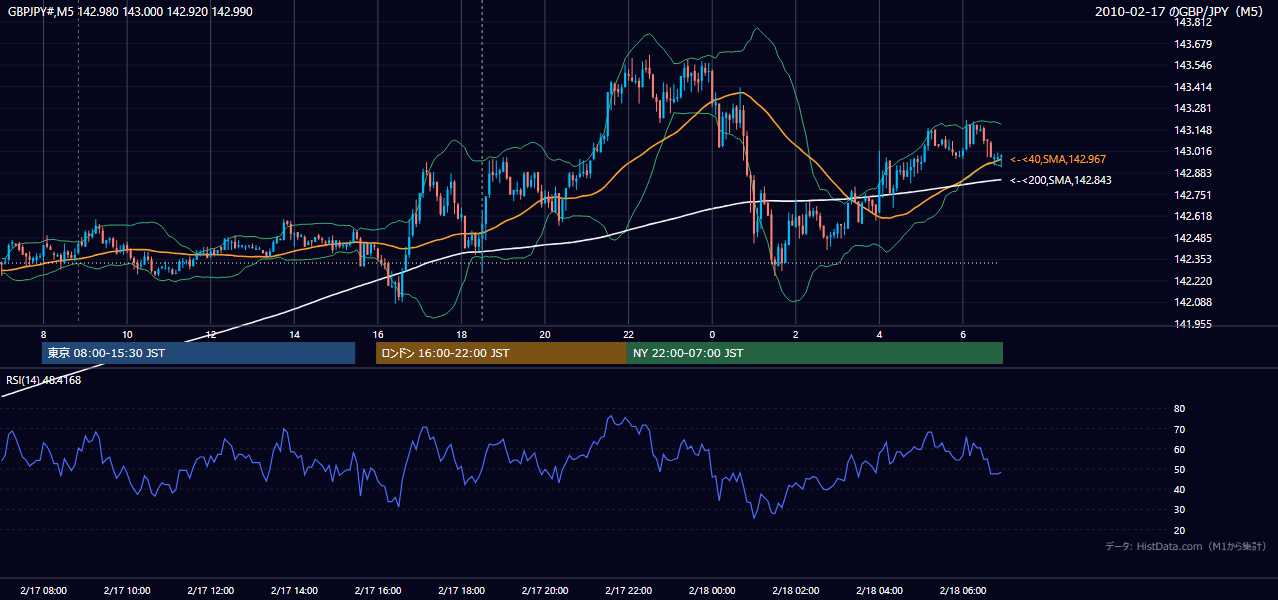The height and width of the screenshot is (600, 1278).
Task: Select the Tokyo 08:00-15:30 JST session bar
Action: click(198, 353)
